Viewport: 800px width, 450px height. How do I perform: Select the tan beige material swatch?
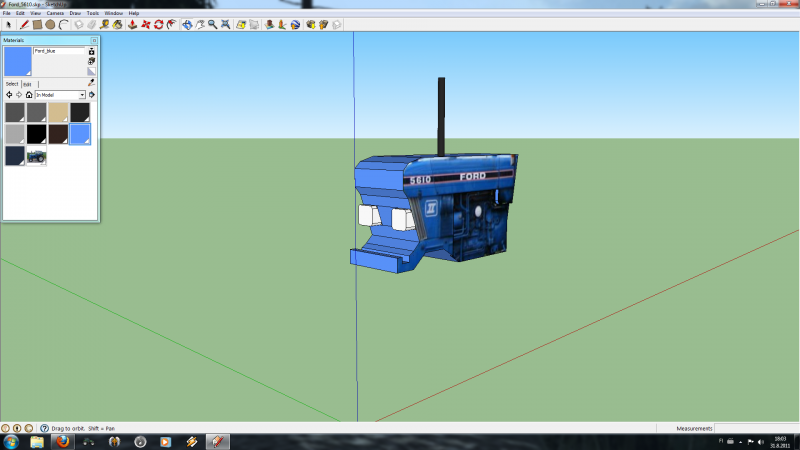(x=58, y=112)
